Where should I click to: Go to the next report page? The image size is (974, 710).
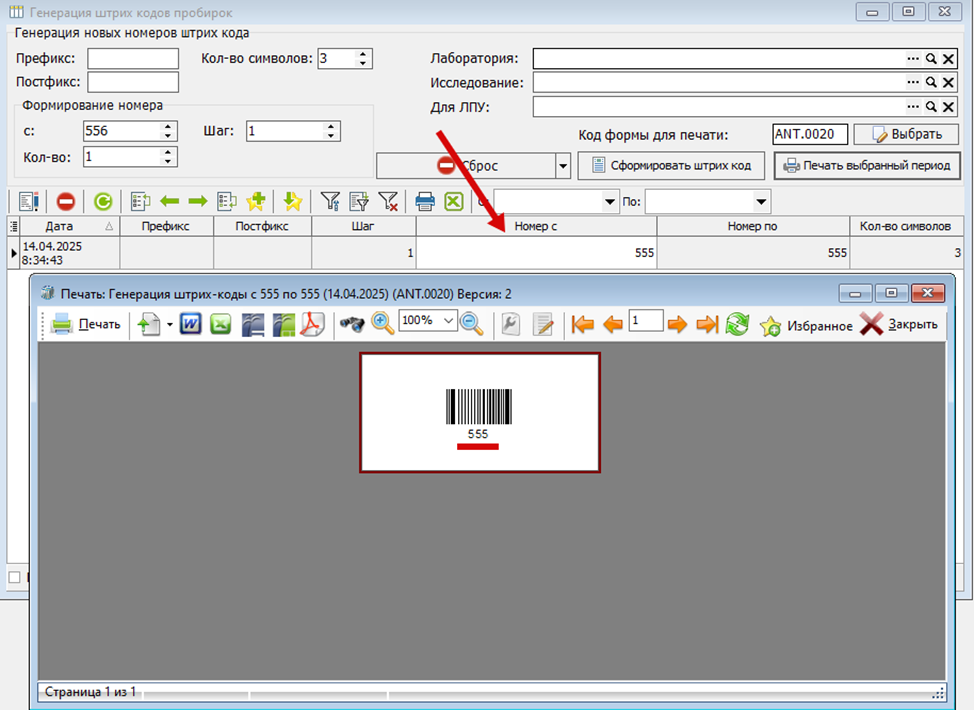(x=677, y=324)
